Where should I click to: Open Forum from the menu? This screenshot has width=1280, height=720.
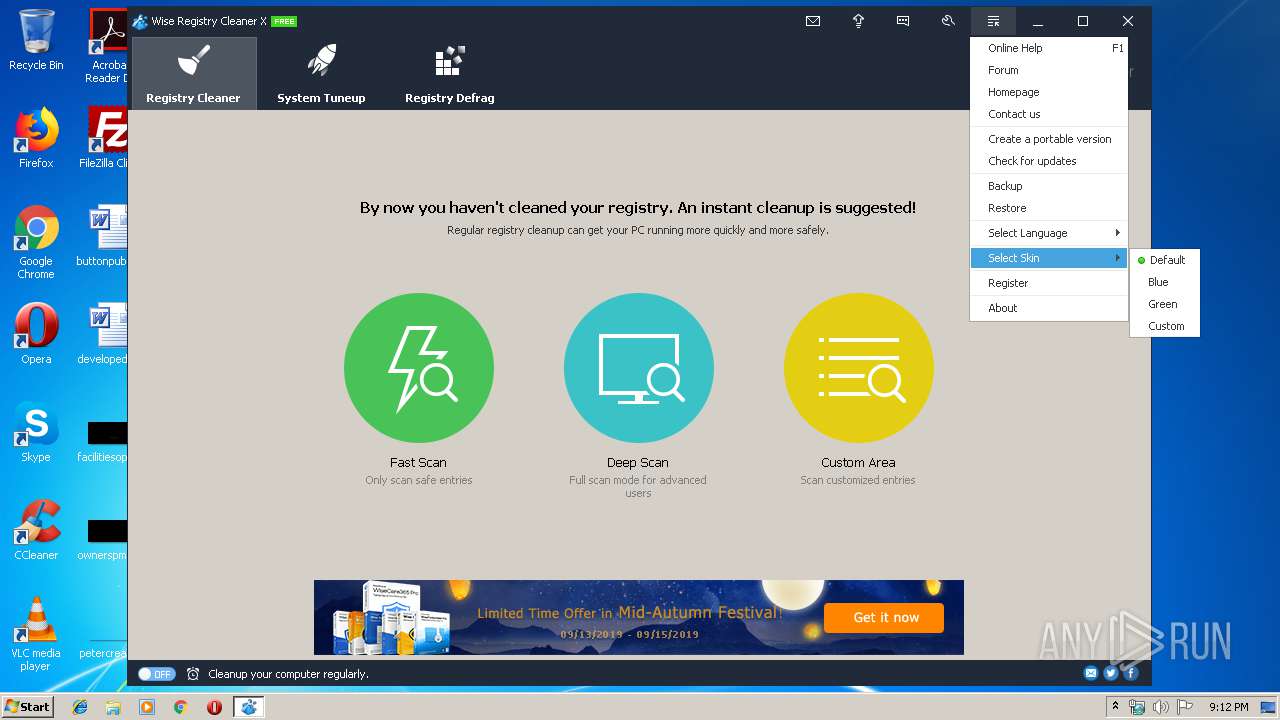point(1049,70)
